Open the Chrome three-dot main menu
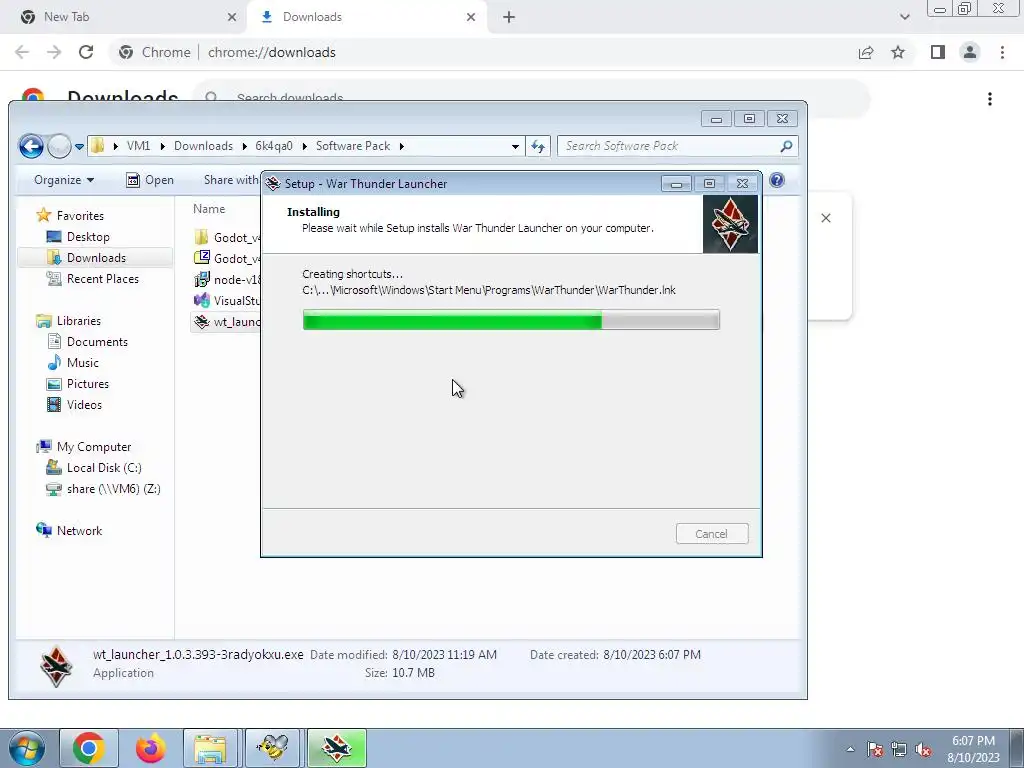1024x768 pixels. [1002, 52]
